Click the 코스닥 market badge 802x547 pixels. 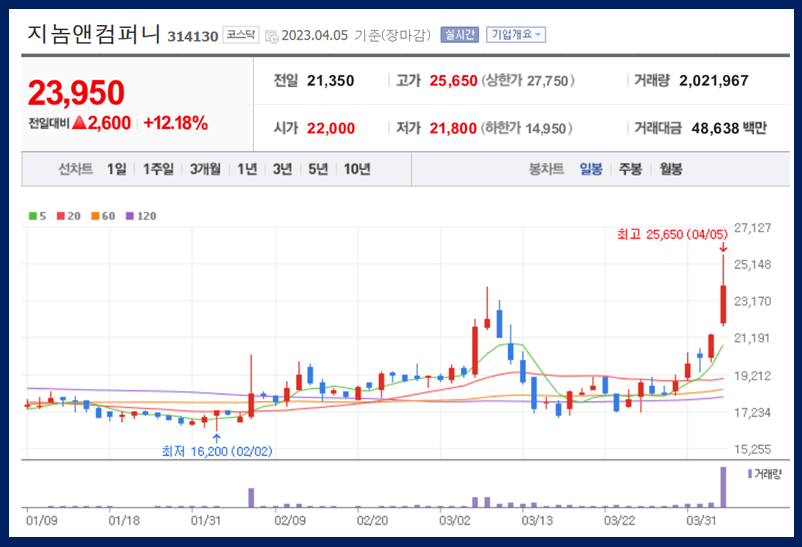pyautogui.click(x=241, y=35)
